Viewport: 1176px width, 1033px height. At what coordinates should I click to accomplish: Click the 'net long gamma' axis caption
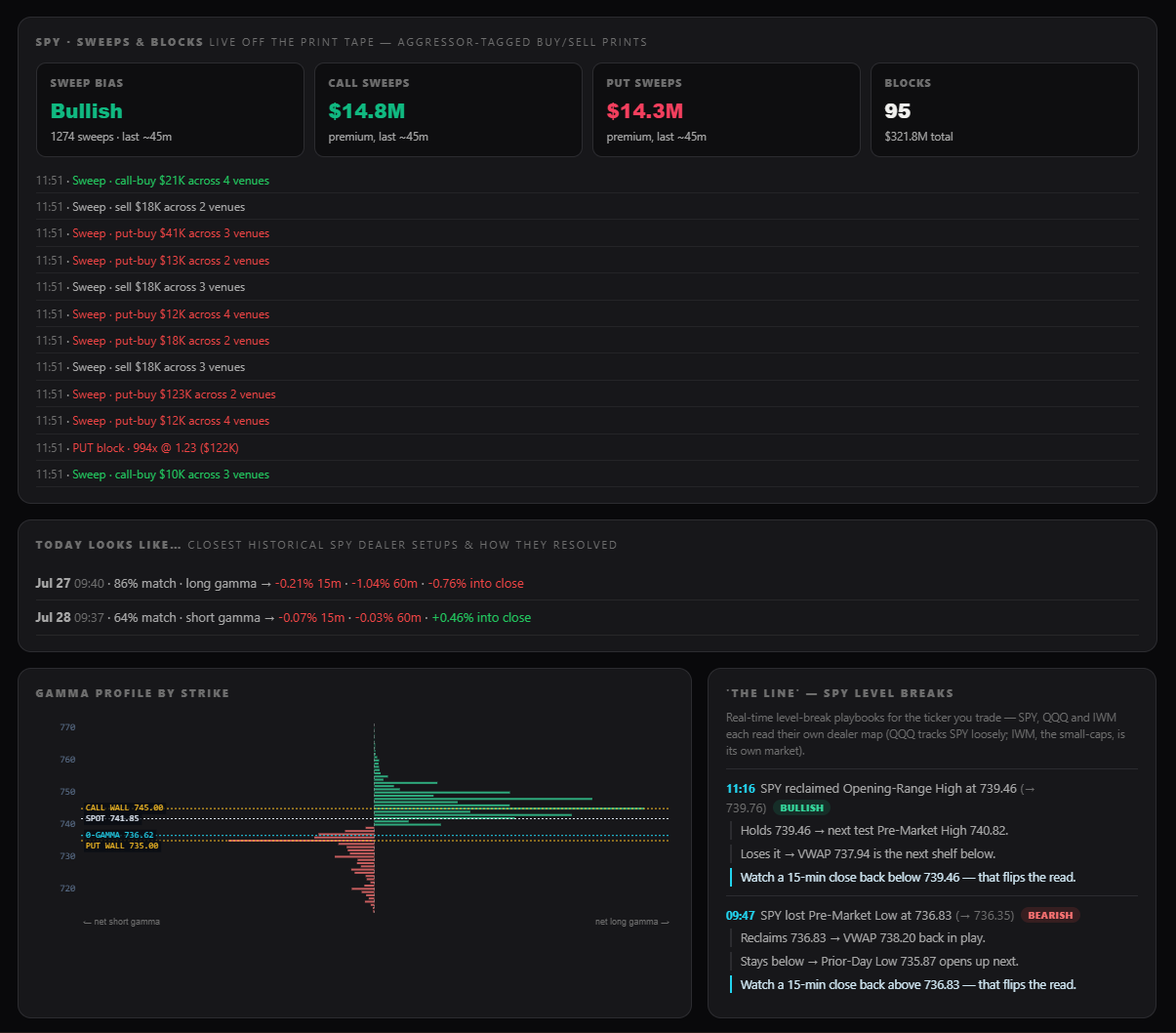point(632,922)
